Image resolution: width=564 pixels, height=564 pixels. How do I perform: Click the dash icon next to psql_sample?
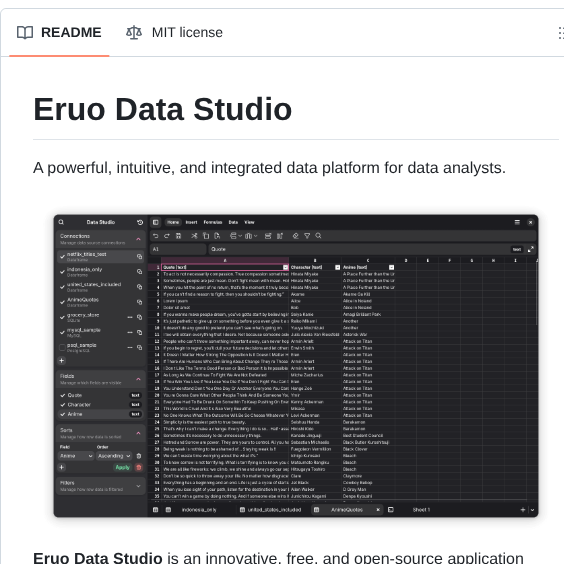pyautogui.click(x=130, y=347)
